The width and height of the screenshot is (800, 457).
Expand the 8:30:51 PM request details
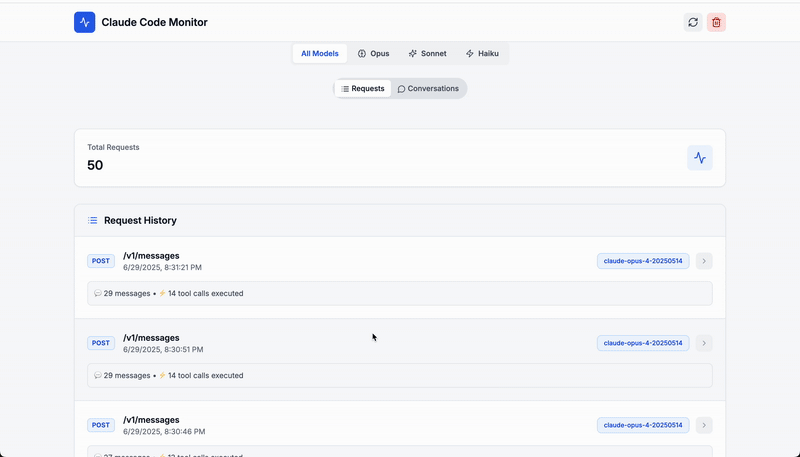click(704, 343)
